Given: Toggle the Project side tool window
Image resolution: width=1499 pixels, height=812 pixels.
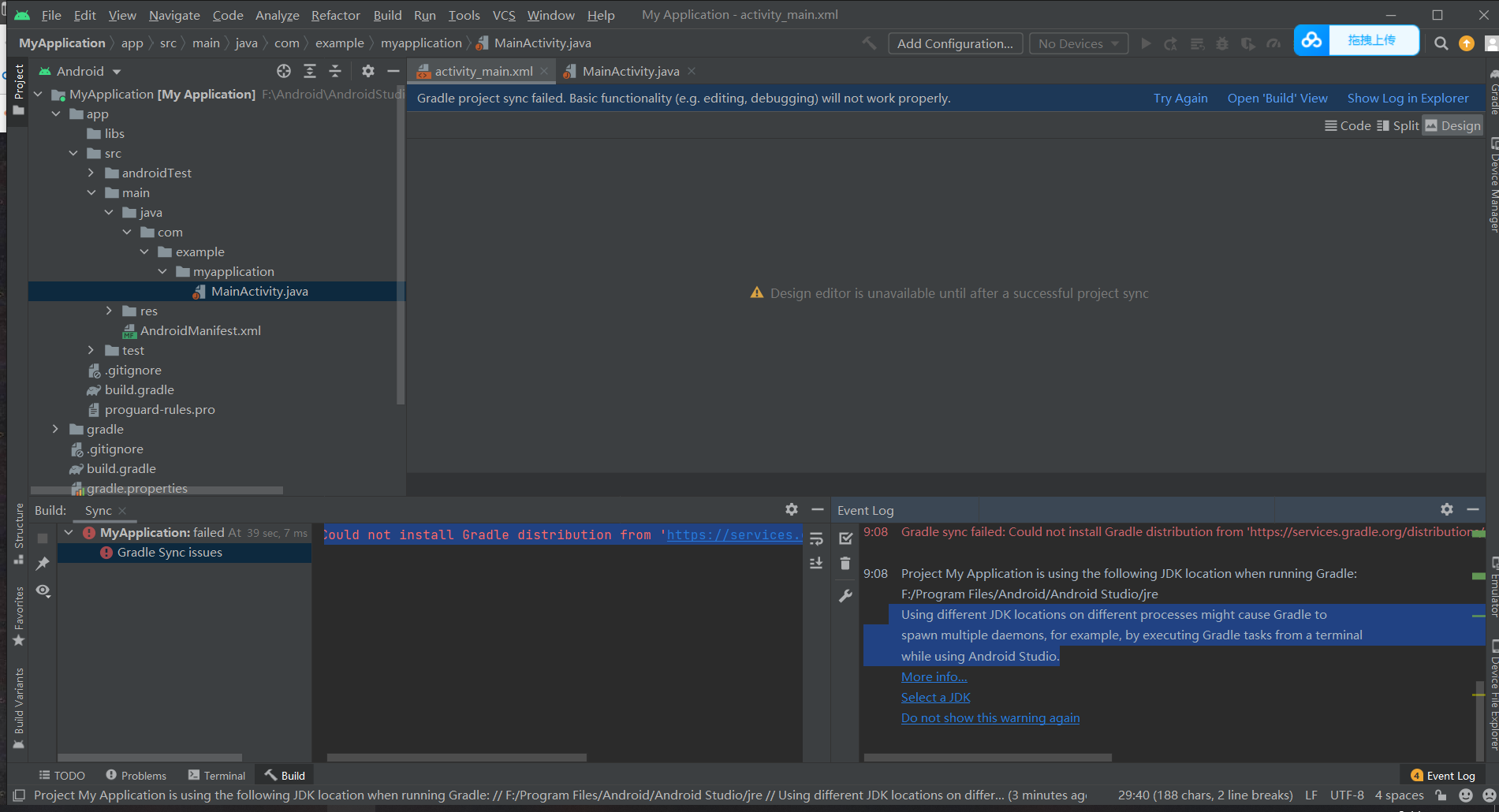Looking at the screenshot, I should [19, 89].
